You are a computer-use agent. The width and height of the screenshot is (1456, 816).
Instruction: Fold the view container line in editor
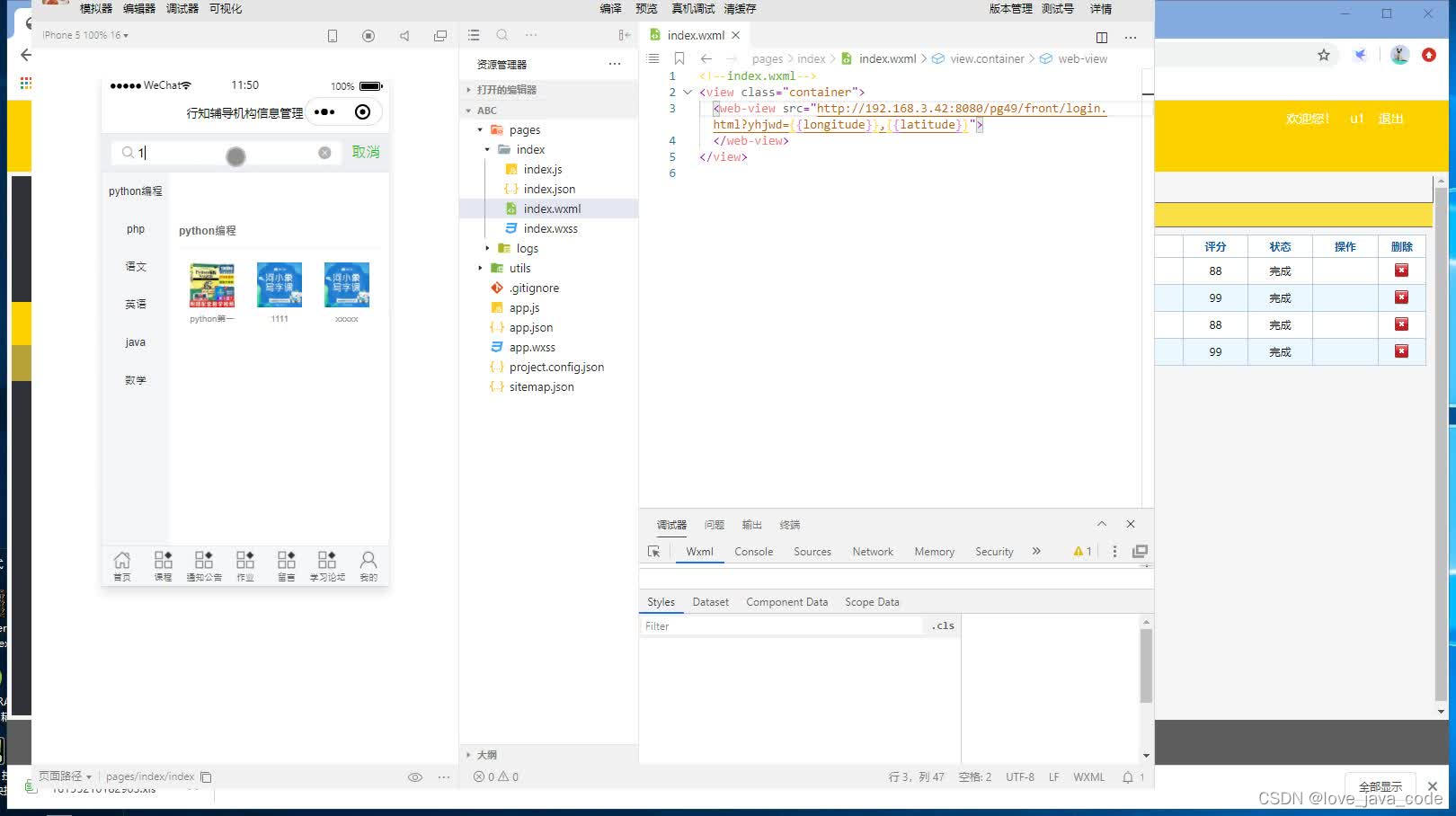click(688, 93)
